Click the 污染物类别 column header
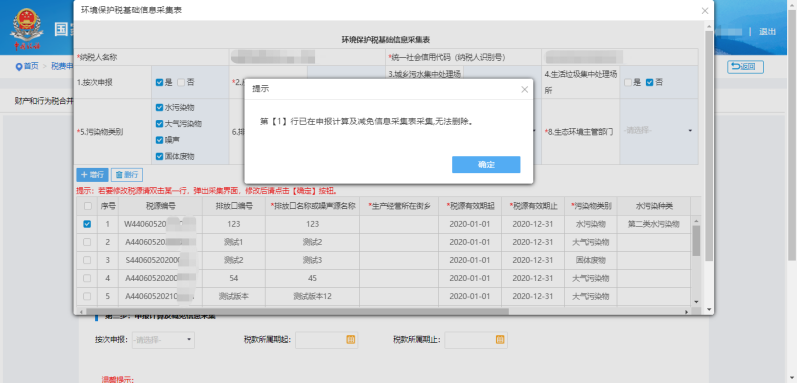Viewport: 797px width, 384px height. [591, 206]
